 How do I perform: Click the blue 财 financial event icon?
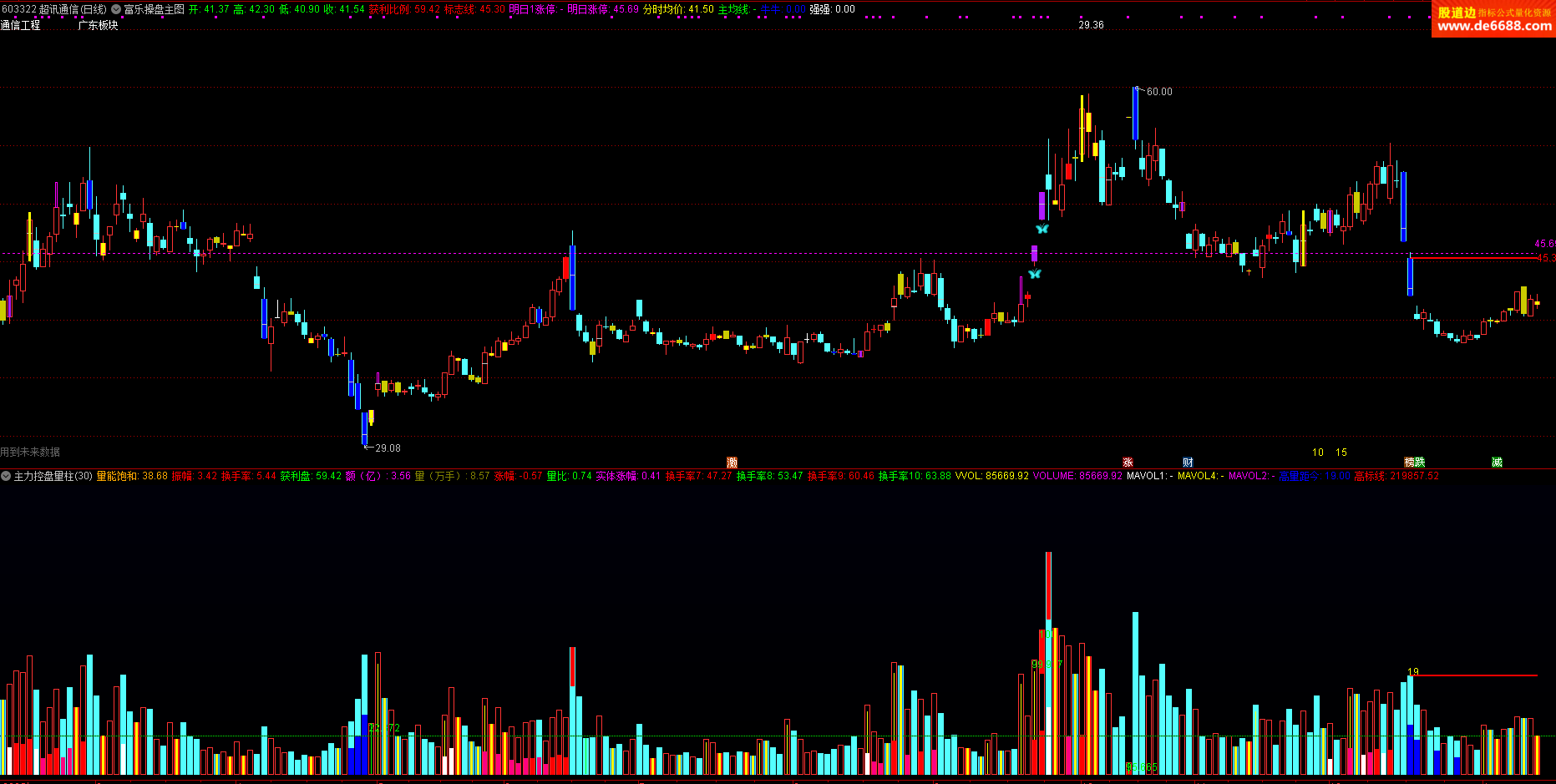(x=1188, y=463)
